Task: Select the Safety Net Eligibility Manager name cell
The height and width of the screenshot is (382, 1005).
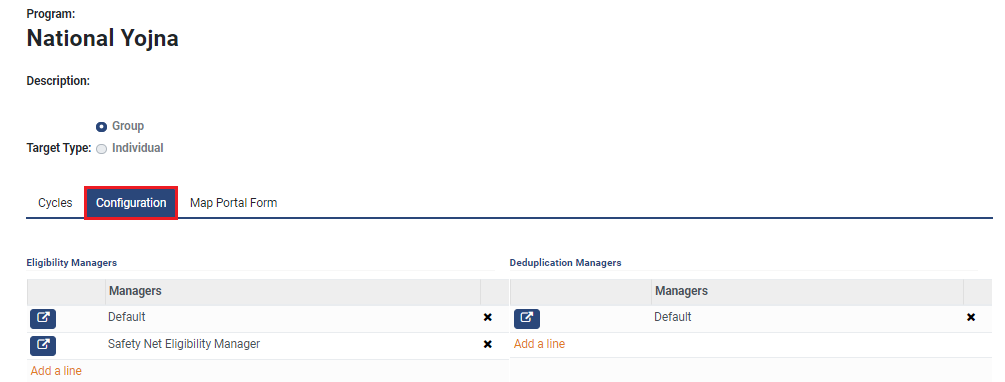Action: coord(184,344)
